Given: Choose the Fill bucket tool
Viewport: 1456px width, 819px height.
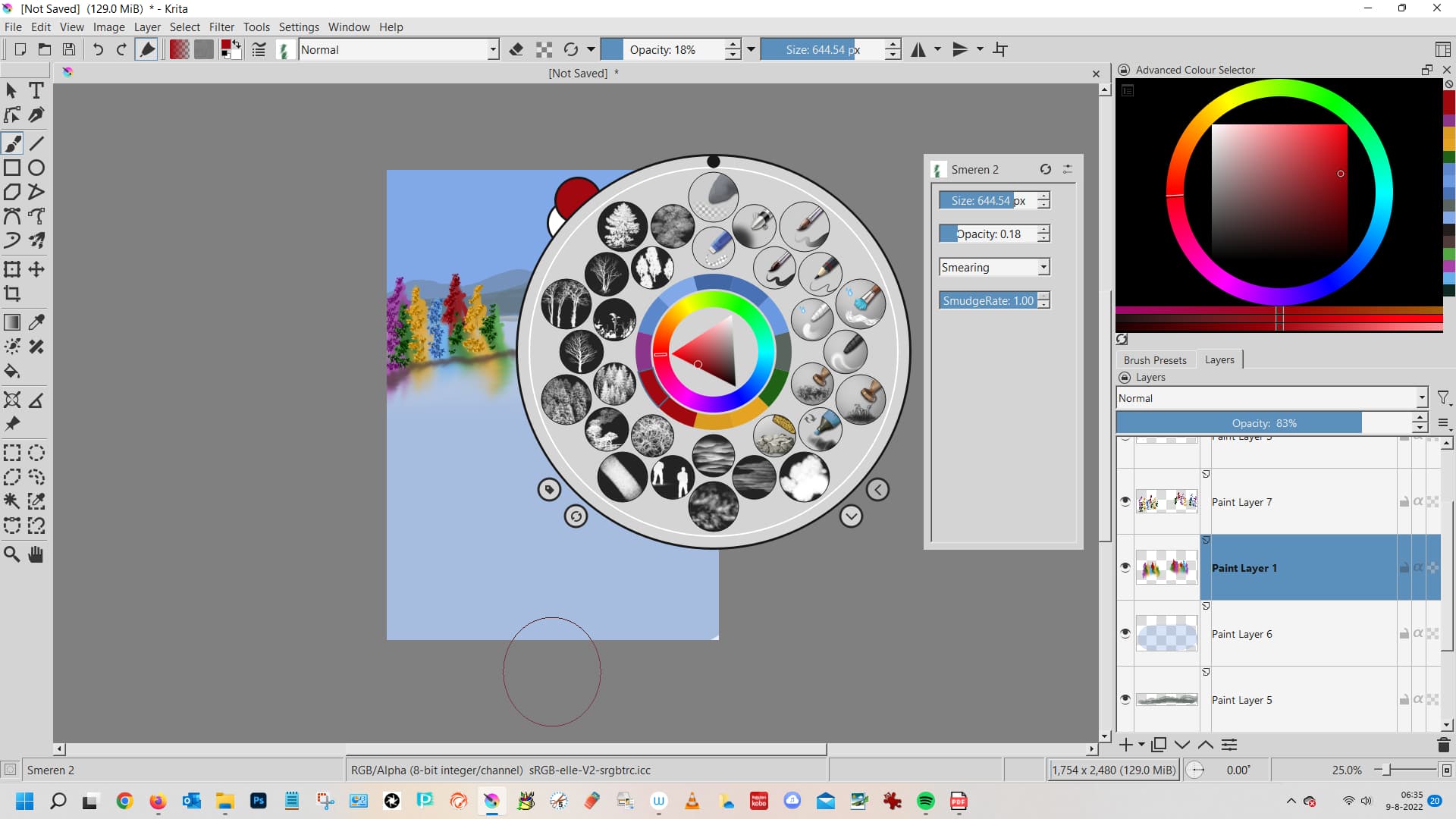Looking at the screenshot, I should coord(12,372).
